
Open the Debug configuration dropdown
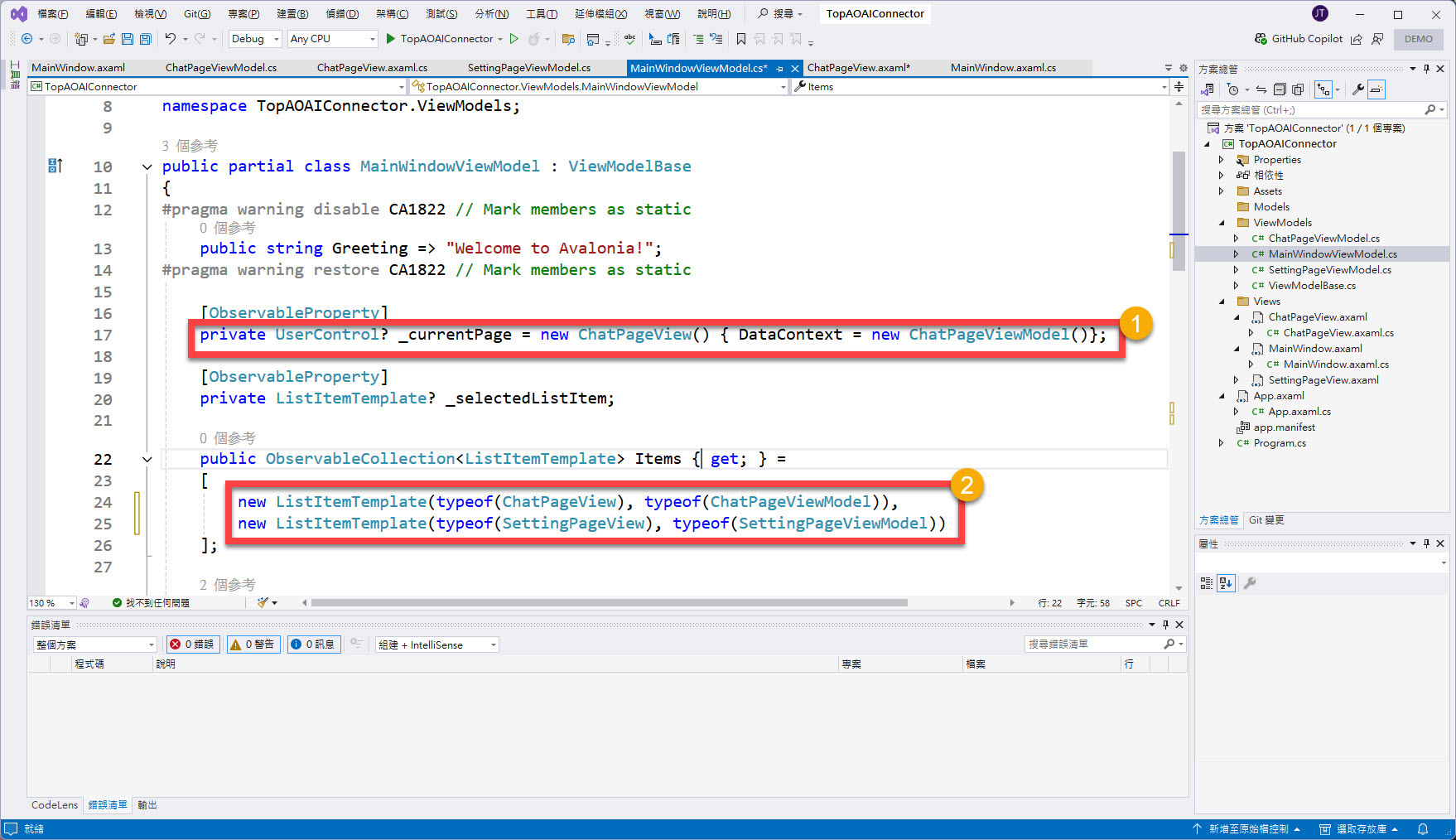[255, 39]
